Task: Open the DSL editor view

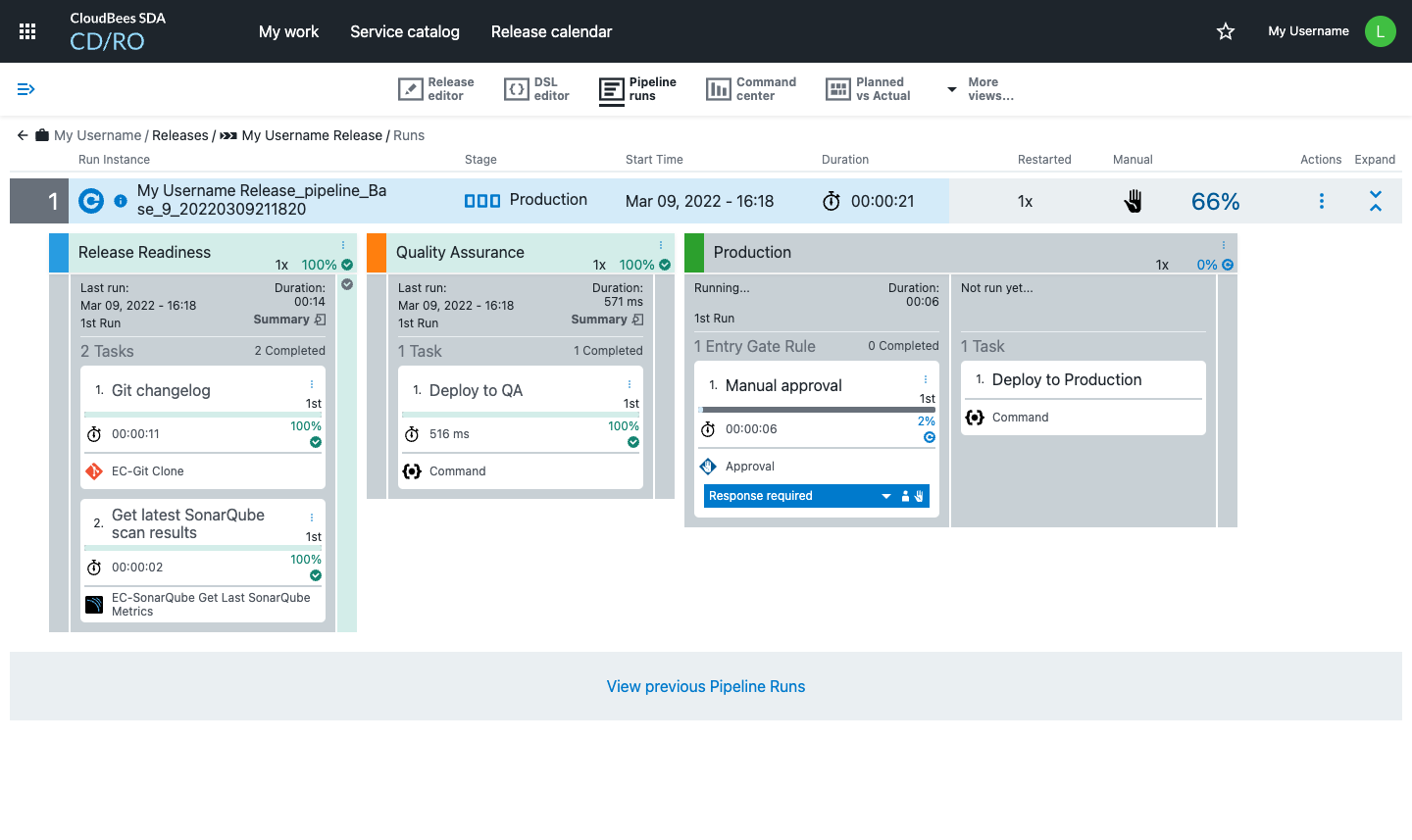Action: tap(536, 89)
